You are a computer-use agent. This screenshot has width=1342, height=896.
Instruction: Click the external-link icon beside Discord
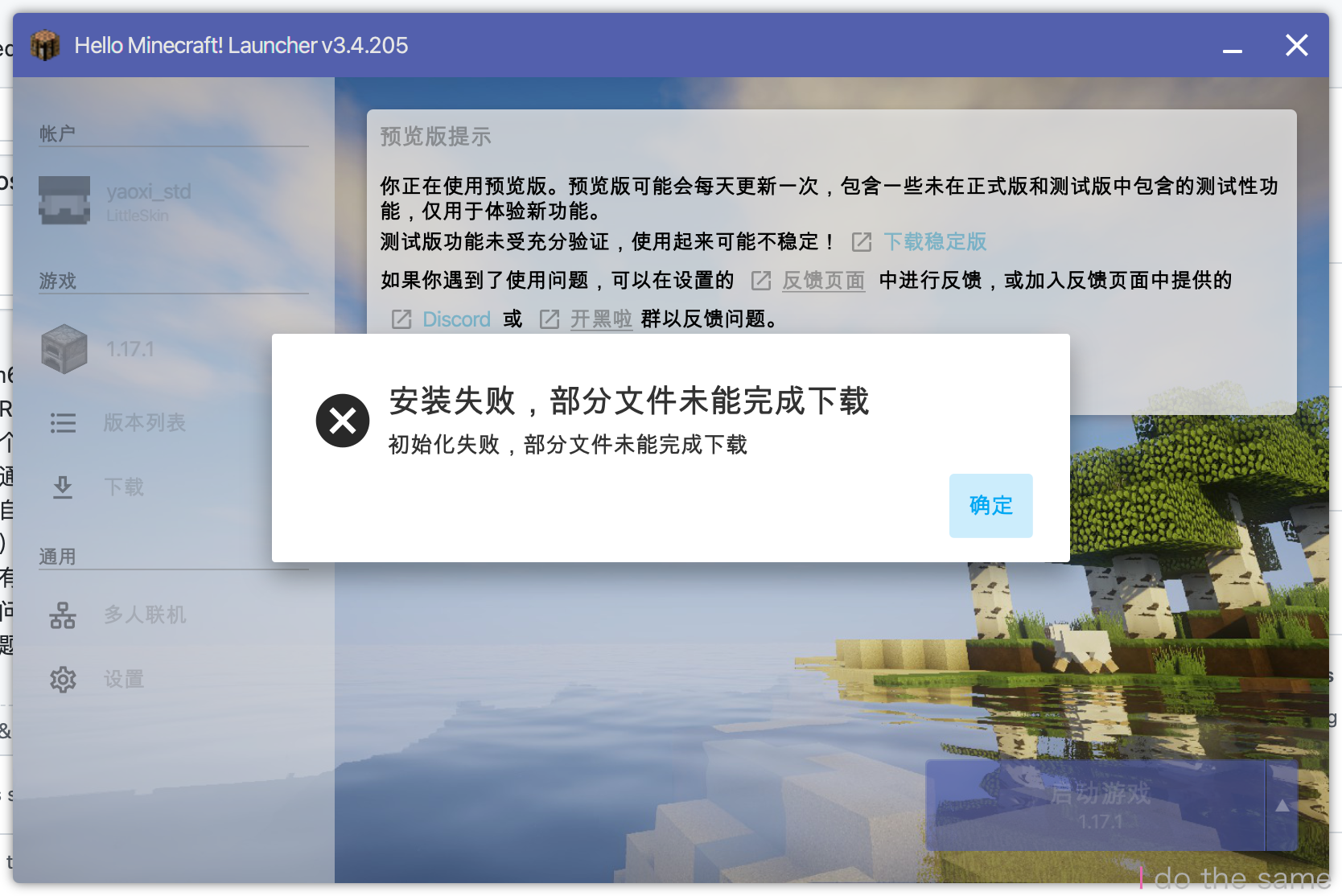click(401, 319)
